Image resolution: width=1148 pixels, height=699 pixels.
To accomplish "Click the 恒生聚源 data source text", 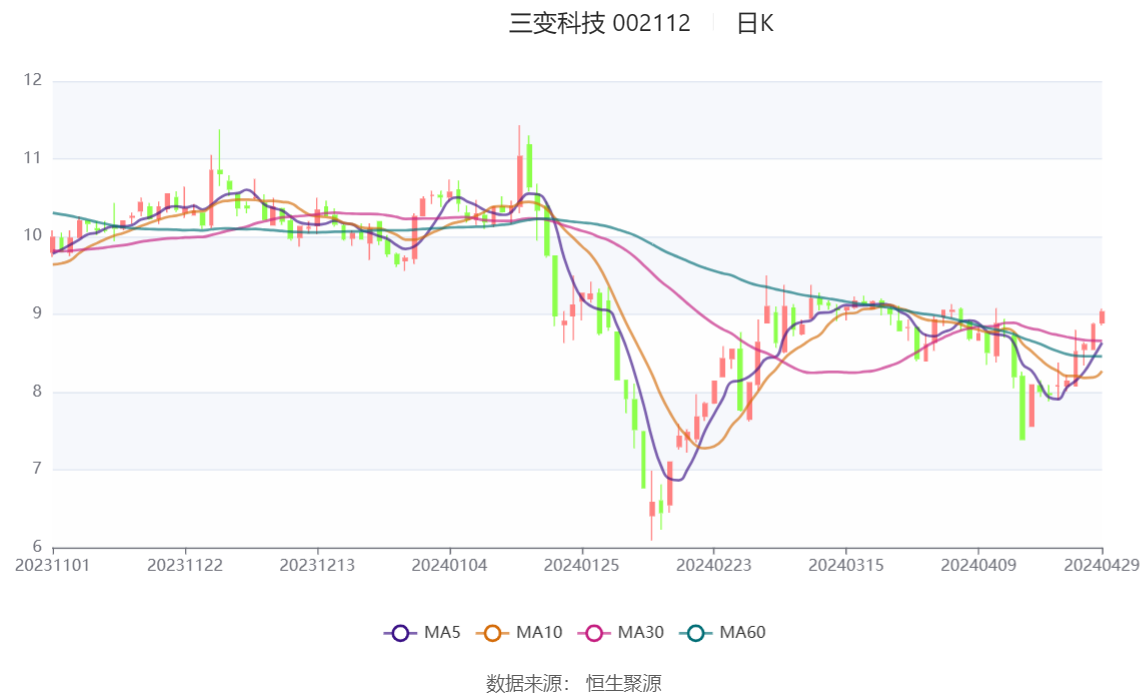I will pos(624,684).
